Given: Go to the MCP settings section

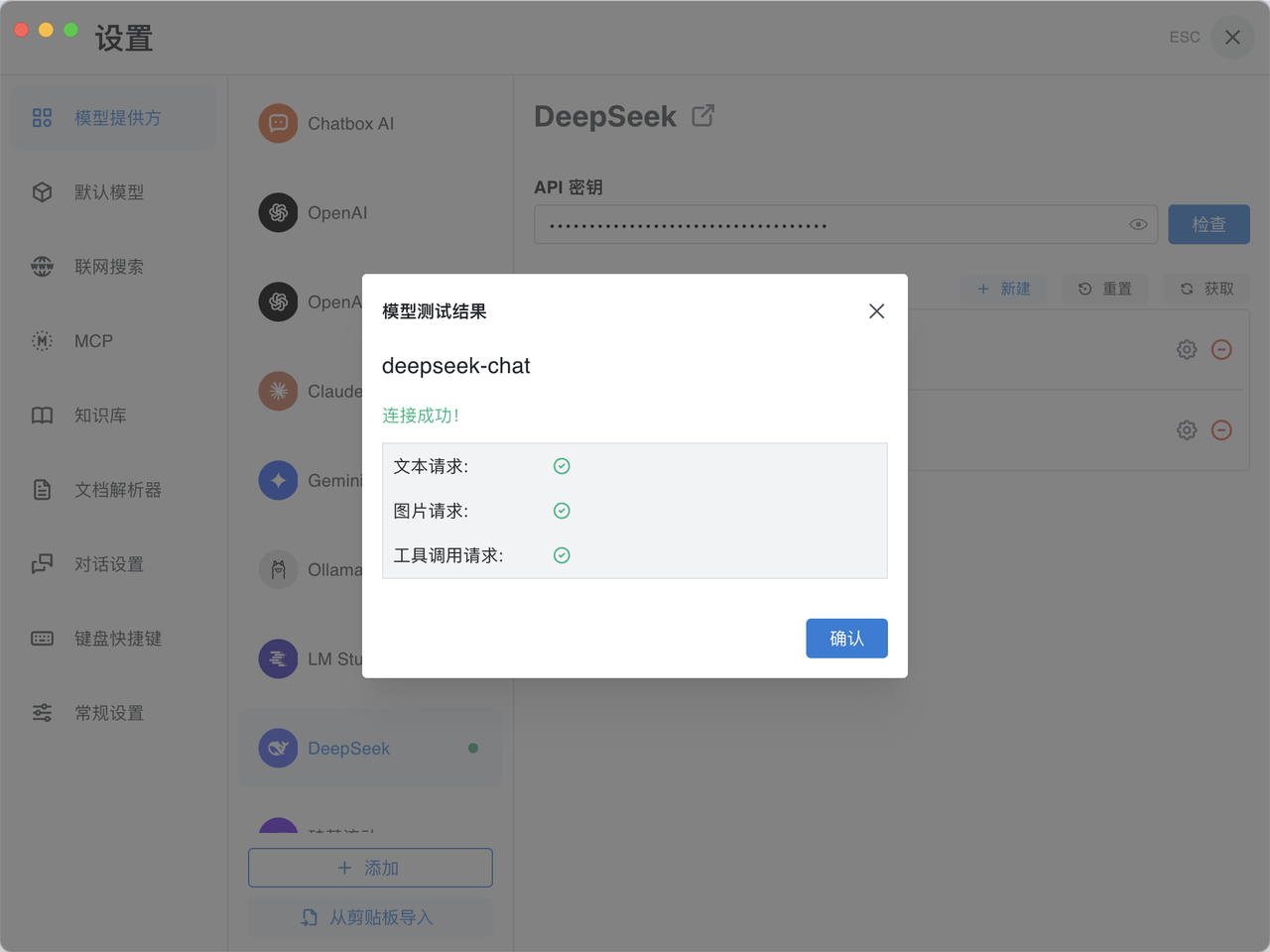Looking at the screenshot, I should click(93, 341).
